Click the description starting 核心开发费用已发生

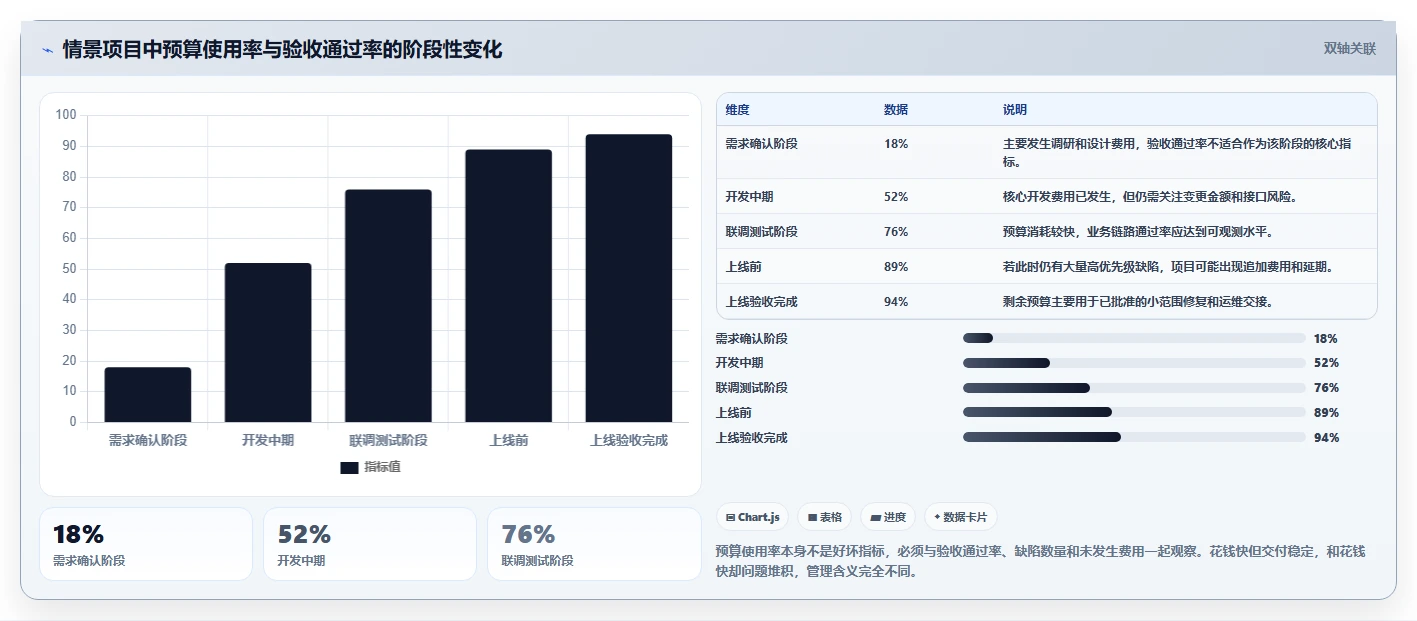(1150, 197)
